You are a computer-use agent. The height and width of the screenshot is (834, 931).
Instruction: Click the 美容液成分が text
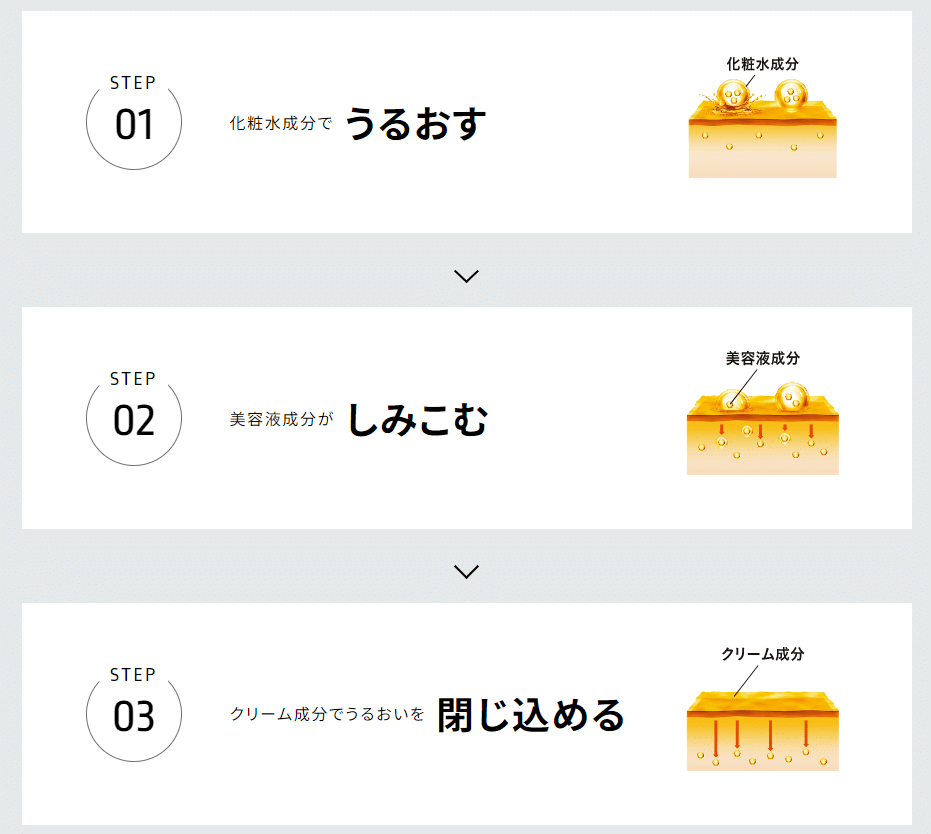pyautogui.click(x=281, y=419)
